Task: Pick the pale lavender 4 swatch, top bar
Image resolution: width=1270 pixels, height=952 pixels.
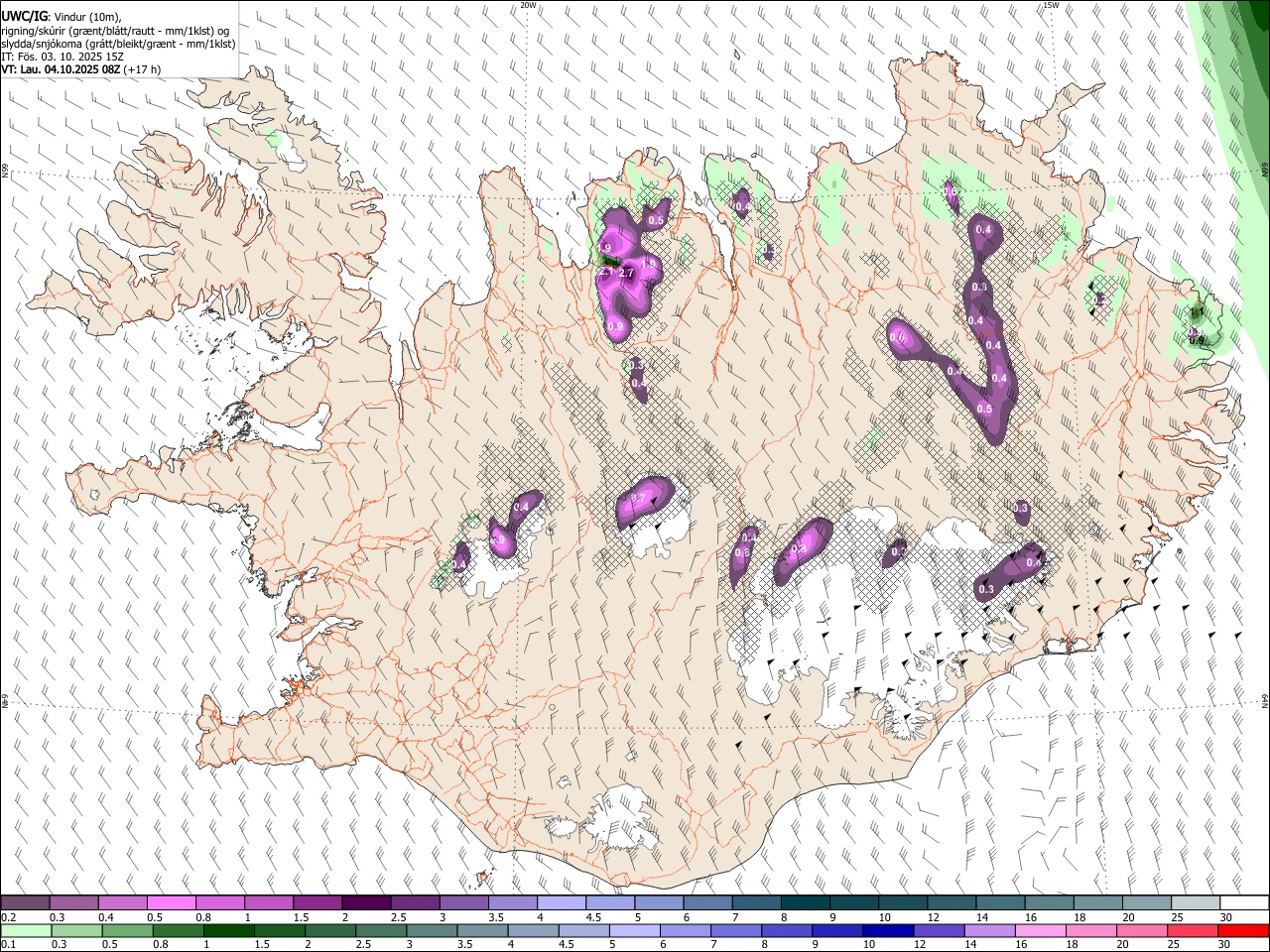Action: (x=561, y=903)
